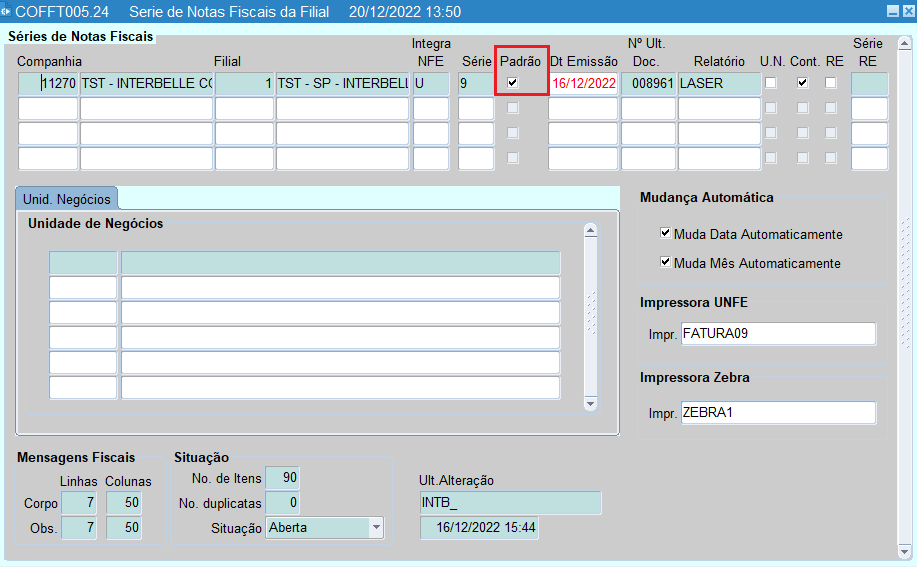Click the Relatório field LASER
Viewport: 917px width, 569px height.
(x=719, y=84)
